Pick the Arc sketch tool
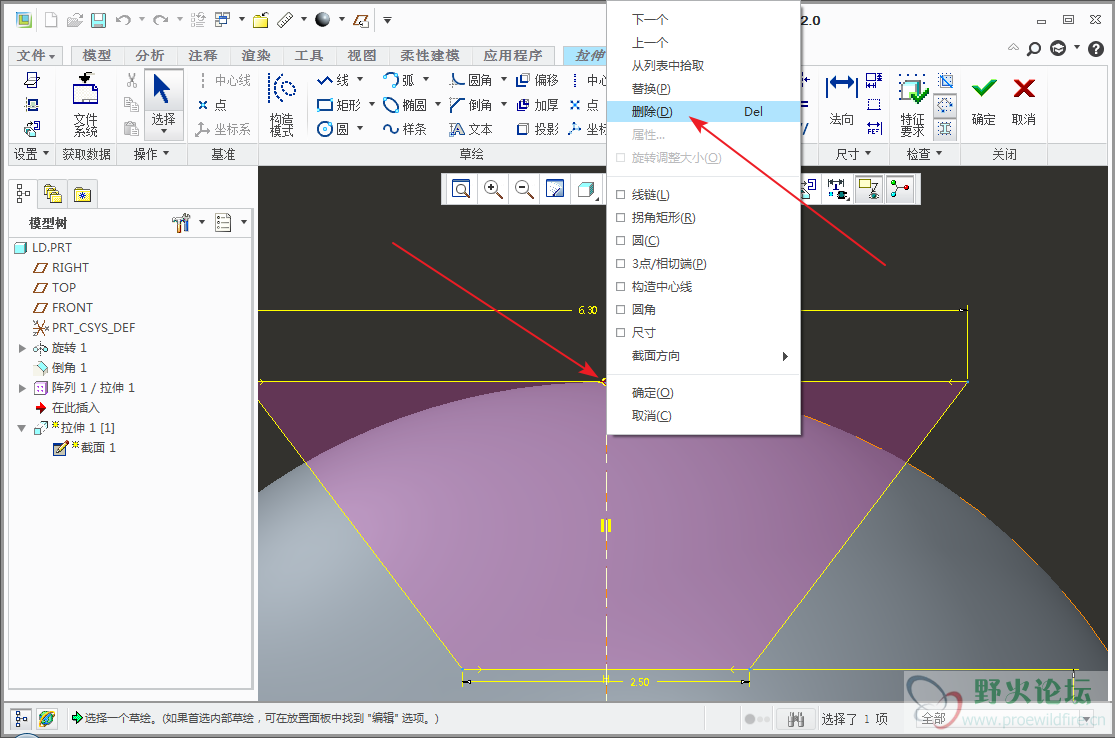 [399, 80]
